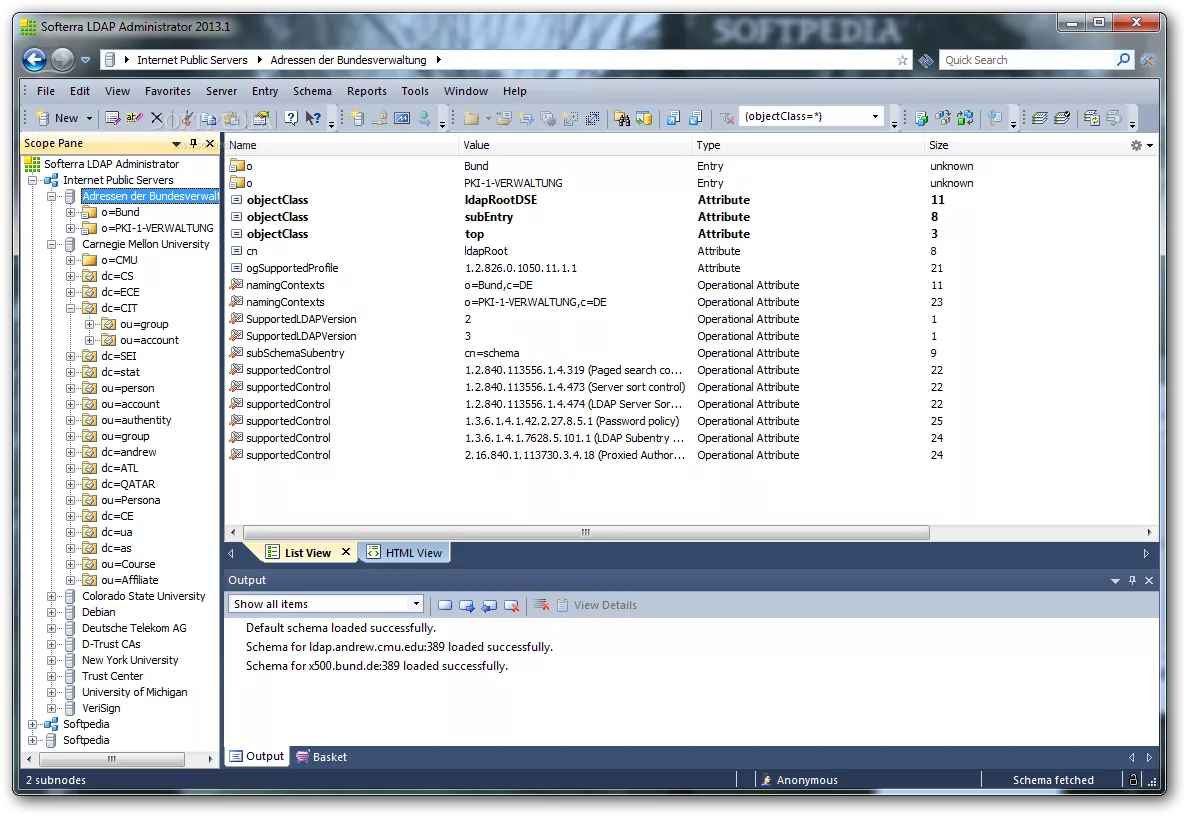
Task: Click the Modify entry toolbar icon
Action: (x=113, y=118)
